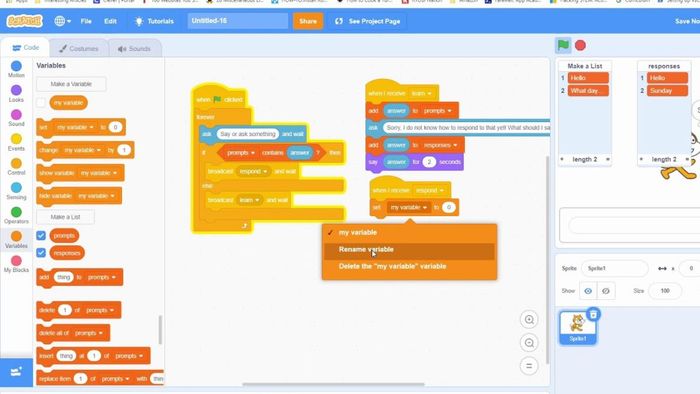Select the Motion block category

[x=17, y=70]
